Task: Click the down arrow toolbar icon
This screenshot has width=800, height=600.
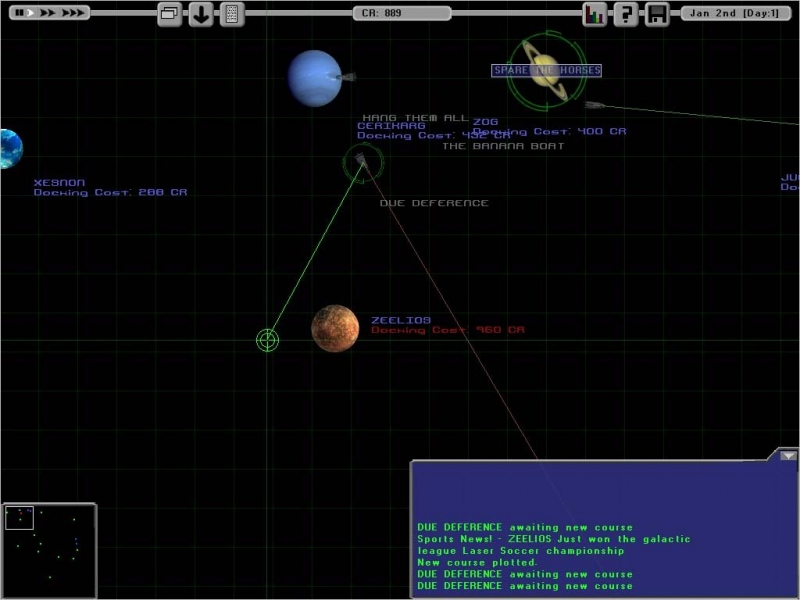Action: pos(201,14)
